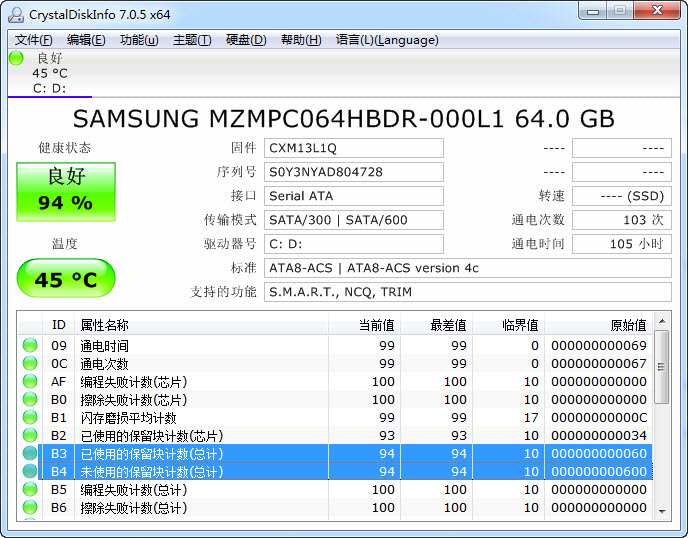Close the CrystalDiskInfo window
The height and width of the screenshot is (538, 688).
pyautogui.click(x=657, y=11)
